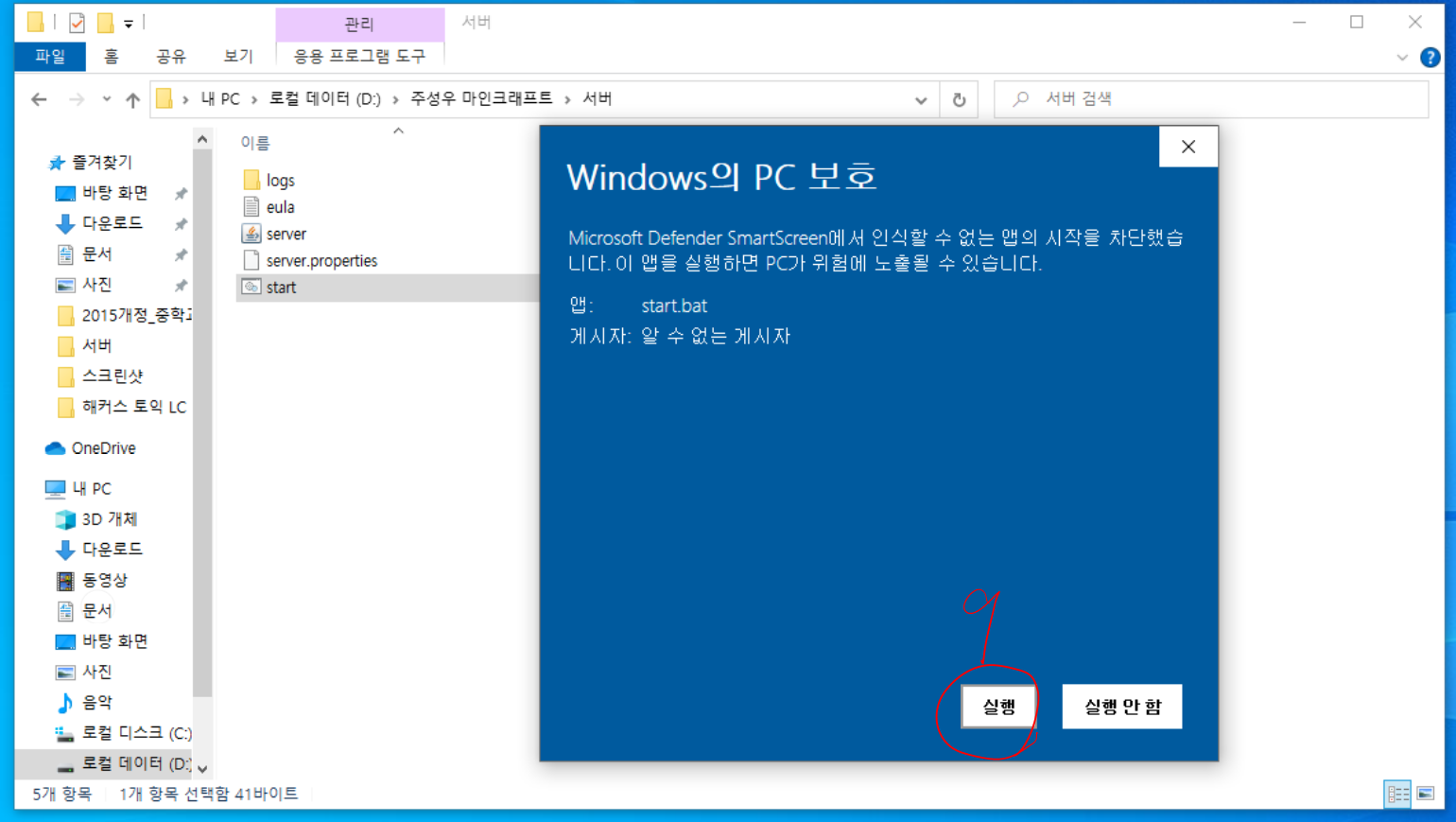
Task: Expand the address bar history dropdown
Action: 921,99
